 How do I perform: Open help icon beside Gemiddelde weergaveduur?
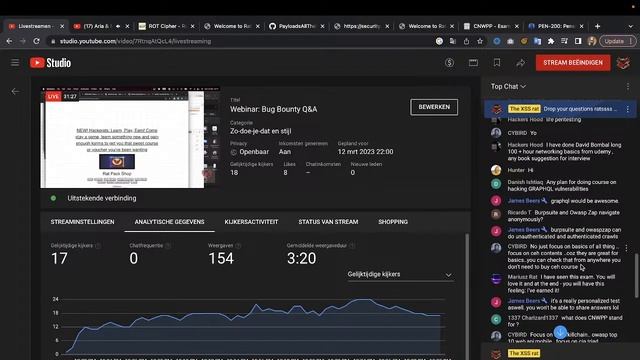tap(352, 246)
